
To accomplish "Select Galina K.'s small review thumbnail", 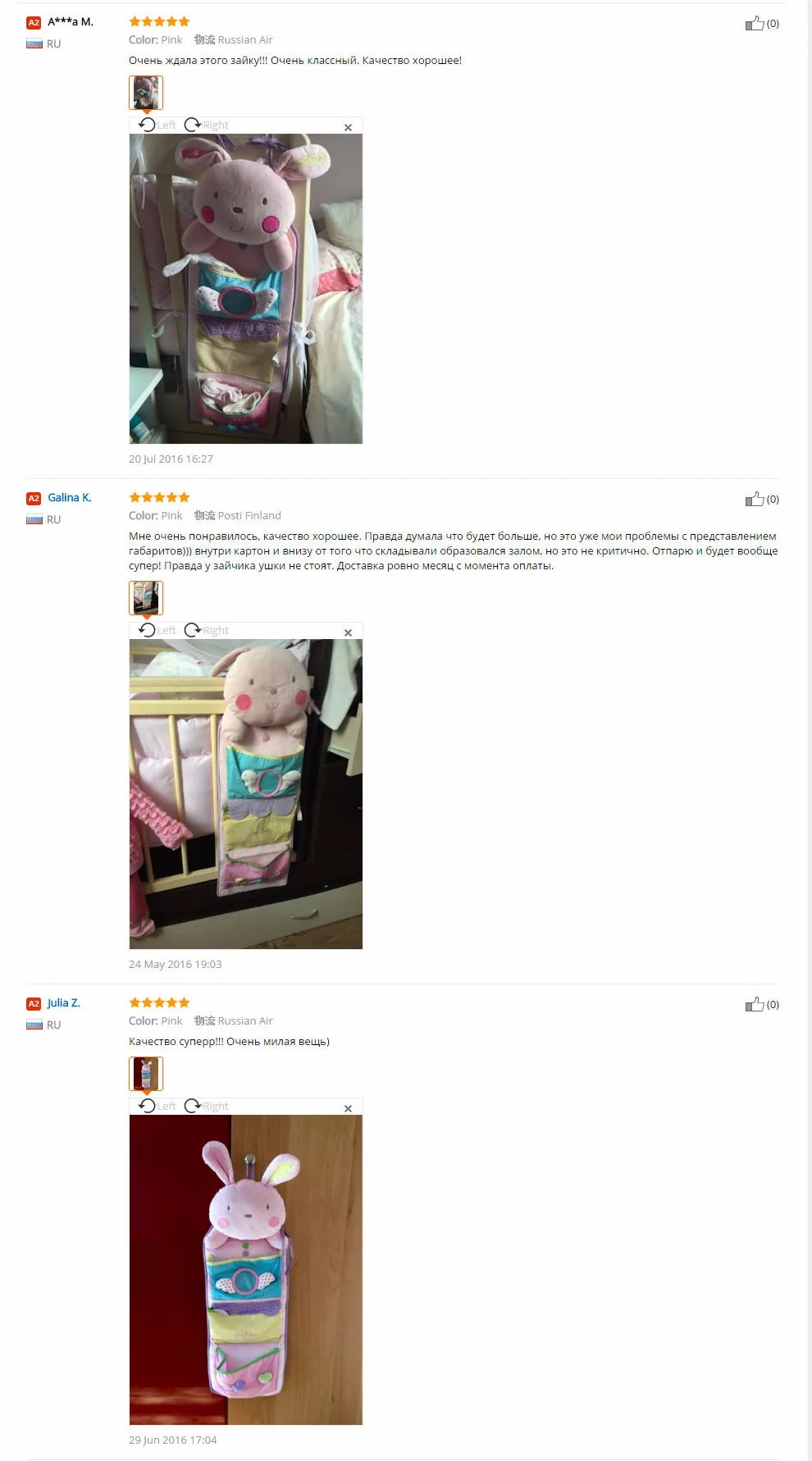I will pos(146,598).
